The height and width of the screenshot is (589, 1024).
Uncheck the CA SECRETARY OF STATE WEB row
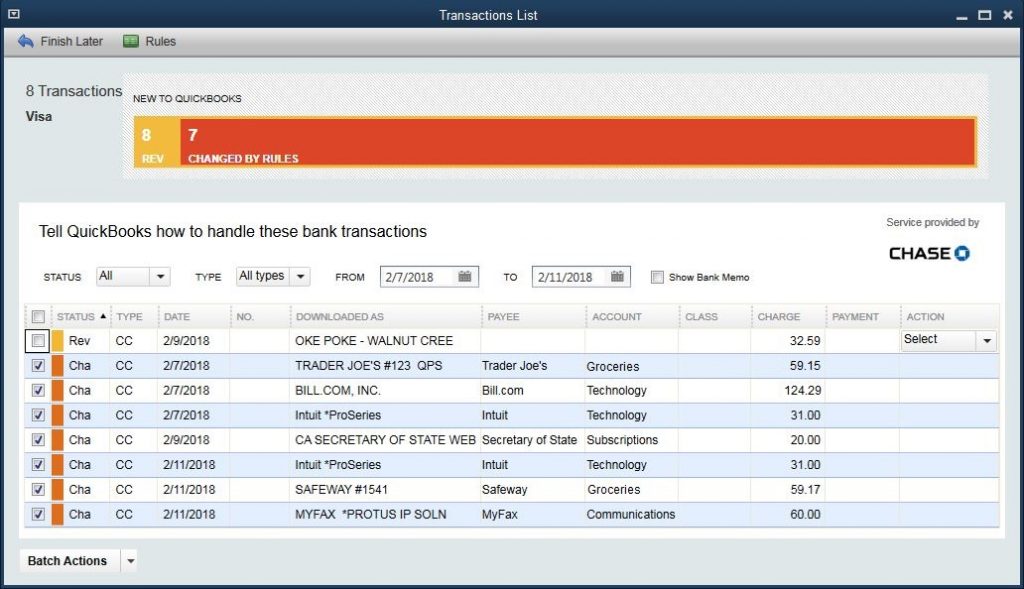coord(39,440)
